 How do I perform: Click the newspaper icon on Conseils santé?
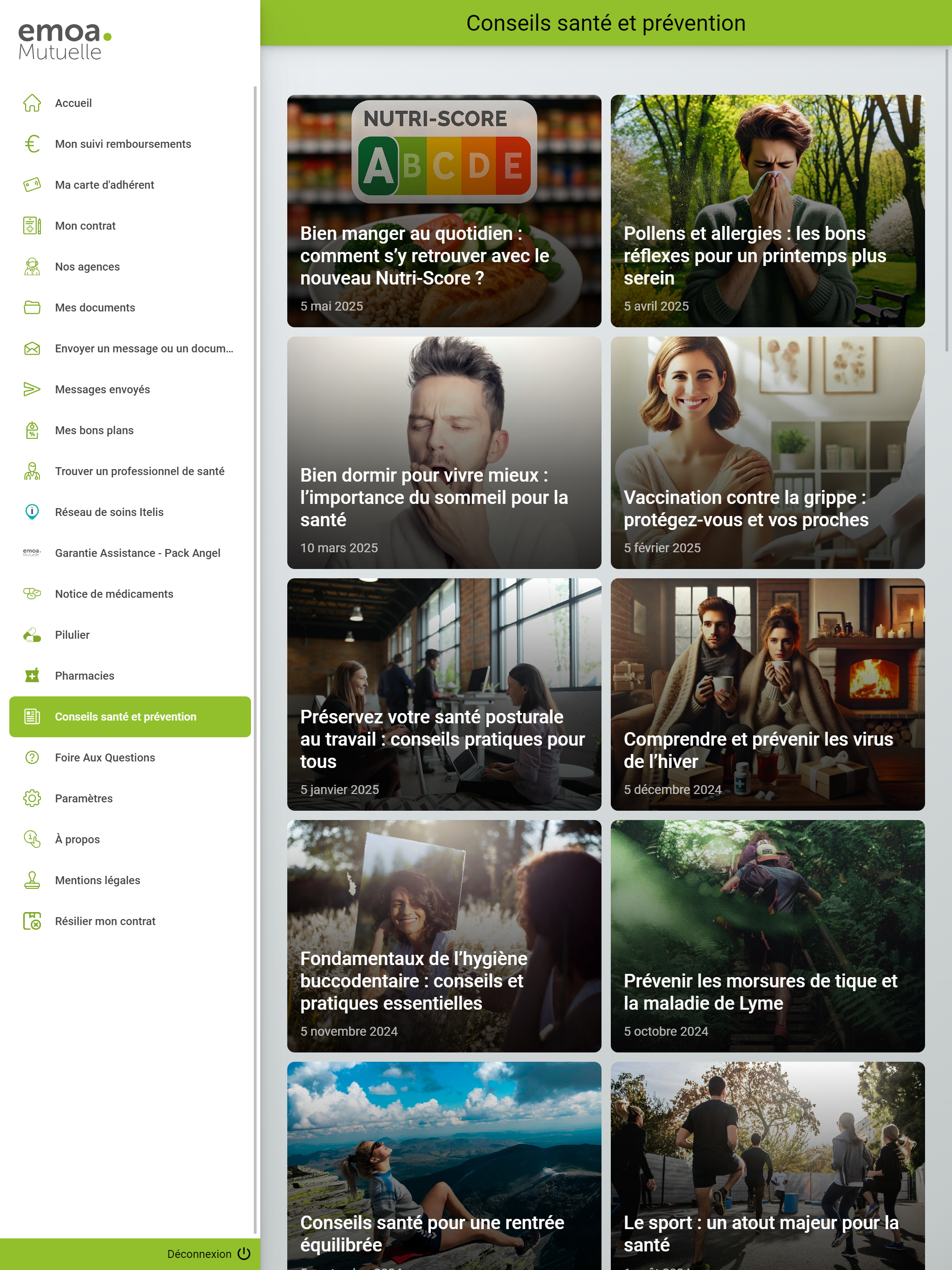pos(32,716)
